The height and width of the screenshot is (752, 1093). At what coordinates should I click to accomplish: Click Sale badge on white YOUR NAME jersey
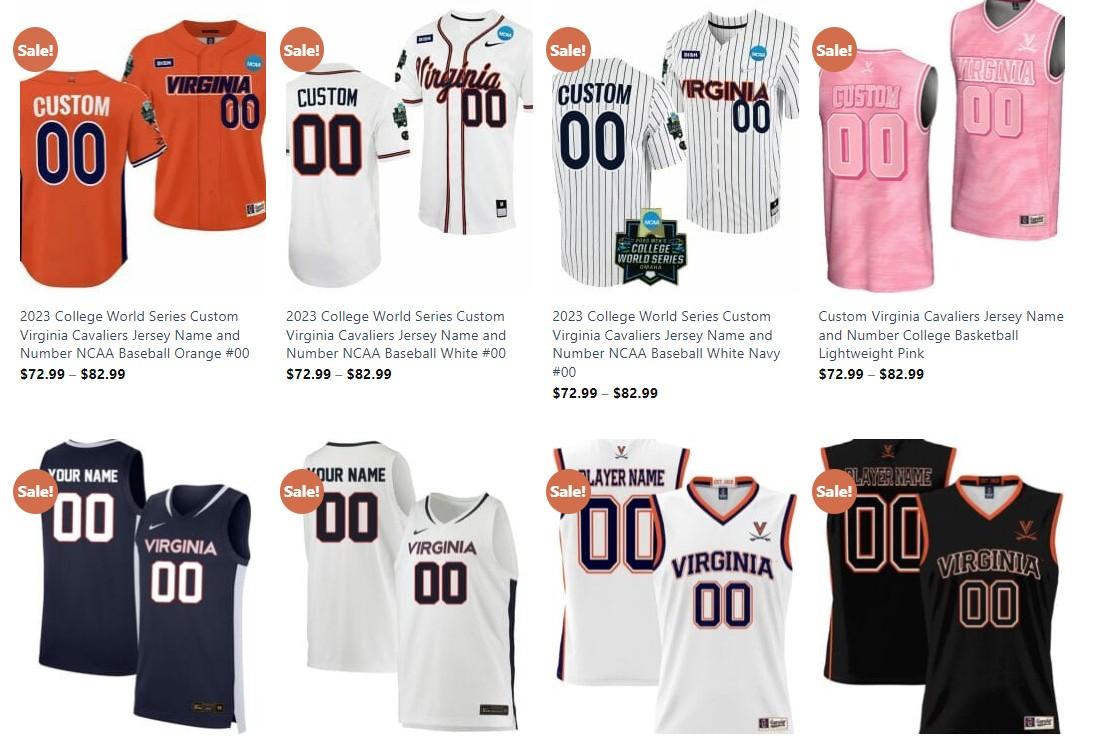pos(301,491)
